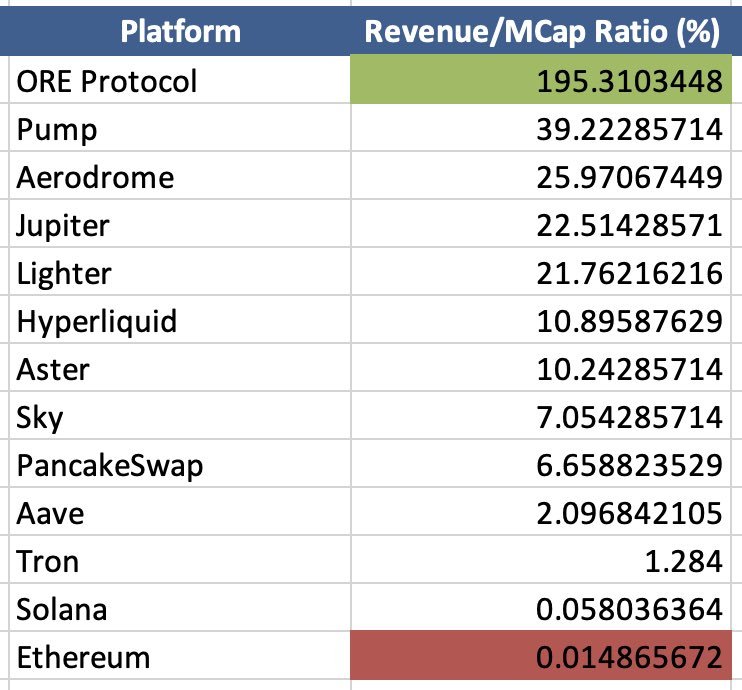Click the Solana cell
This screenshot has height=690, width=742.
pos(180,608)
